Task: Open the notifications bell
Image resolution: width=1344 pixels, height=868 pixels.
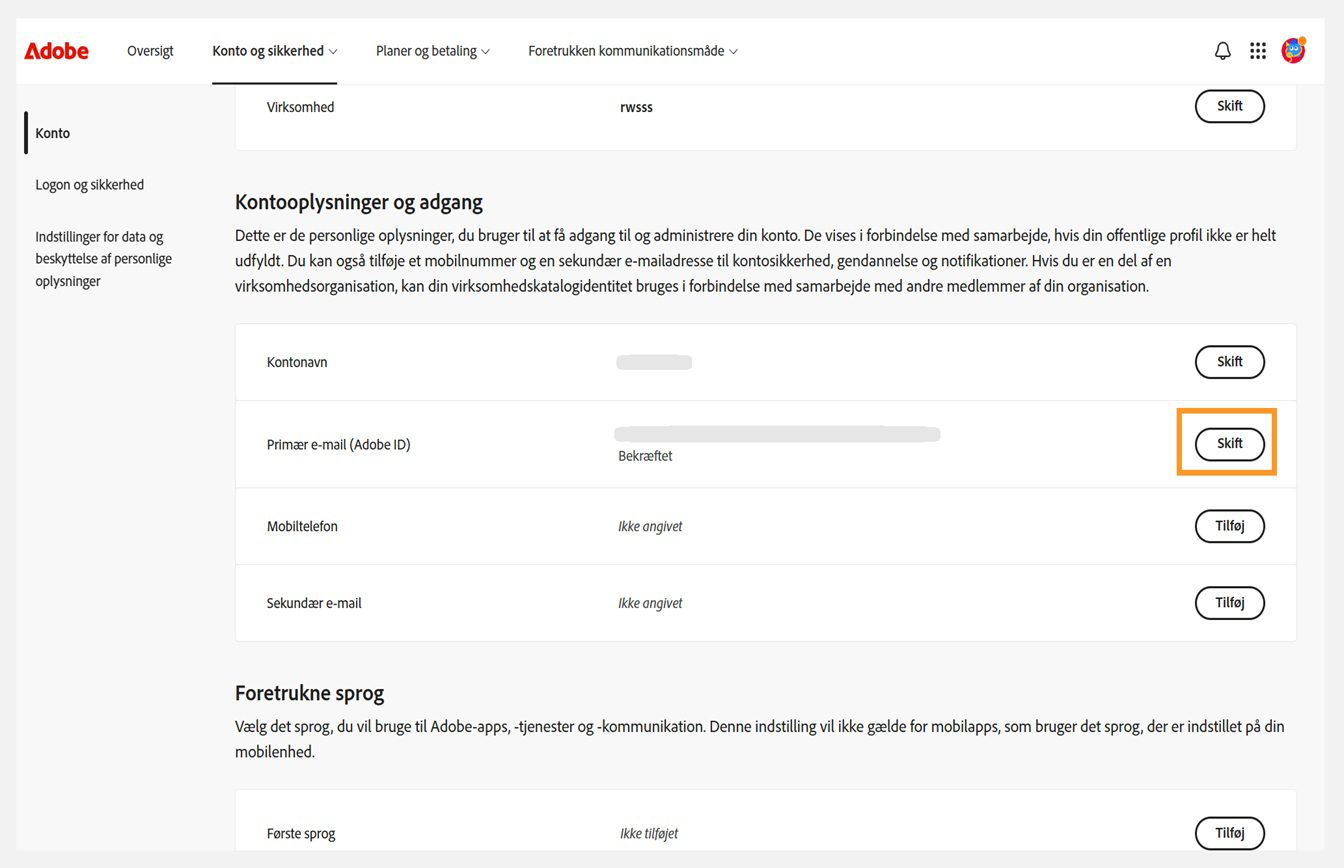Action: (x=1222, y=50)
